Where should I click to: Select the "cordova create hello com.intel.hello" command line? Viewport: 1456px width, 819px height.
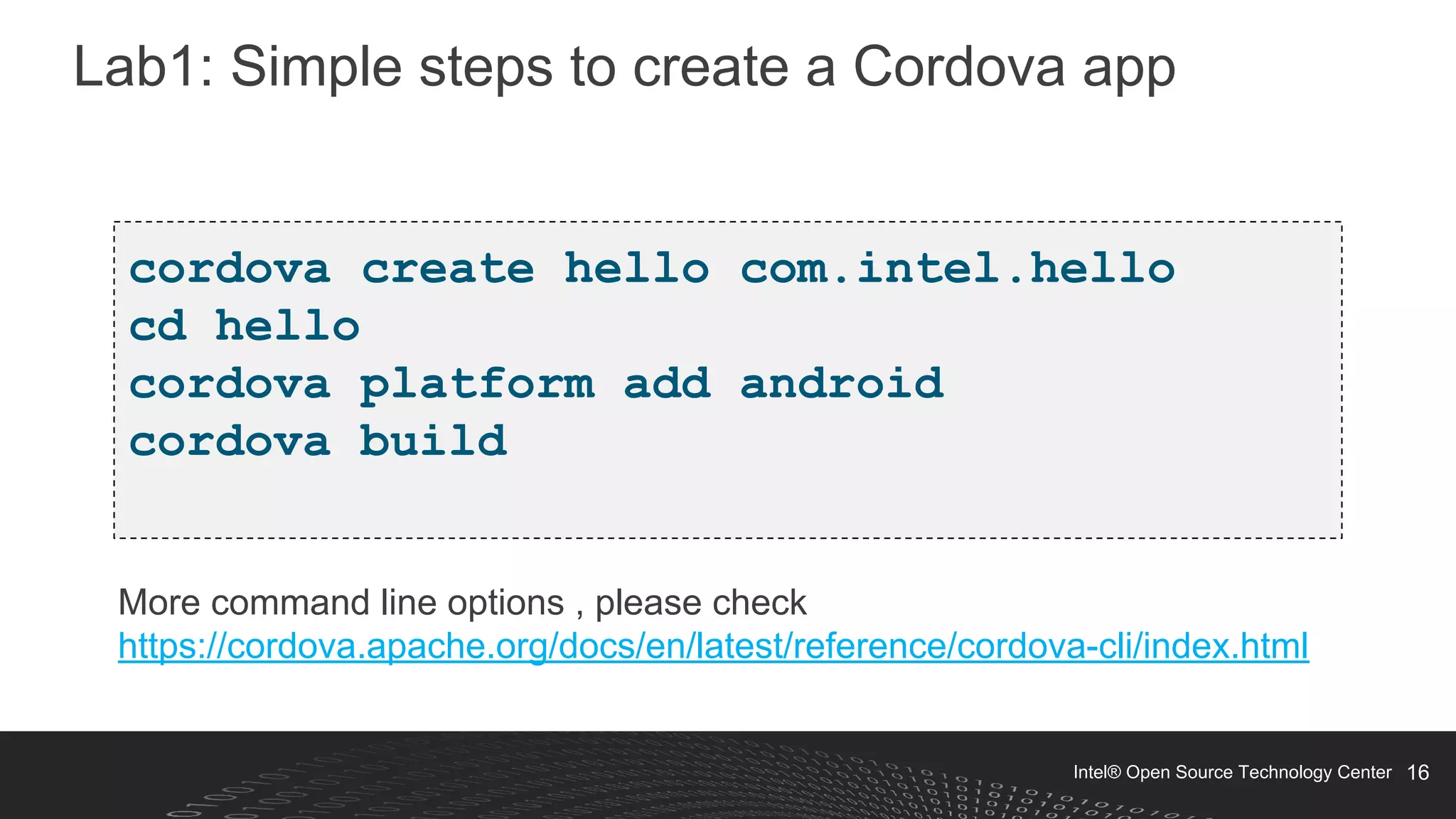point(651,269)
